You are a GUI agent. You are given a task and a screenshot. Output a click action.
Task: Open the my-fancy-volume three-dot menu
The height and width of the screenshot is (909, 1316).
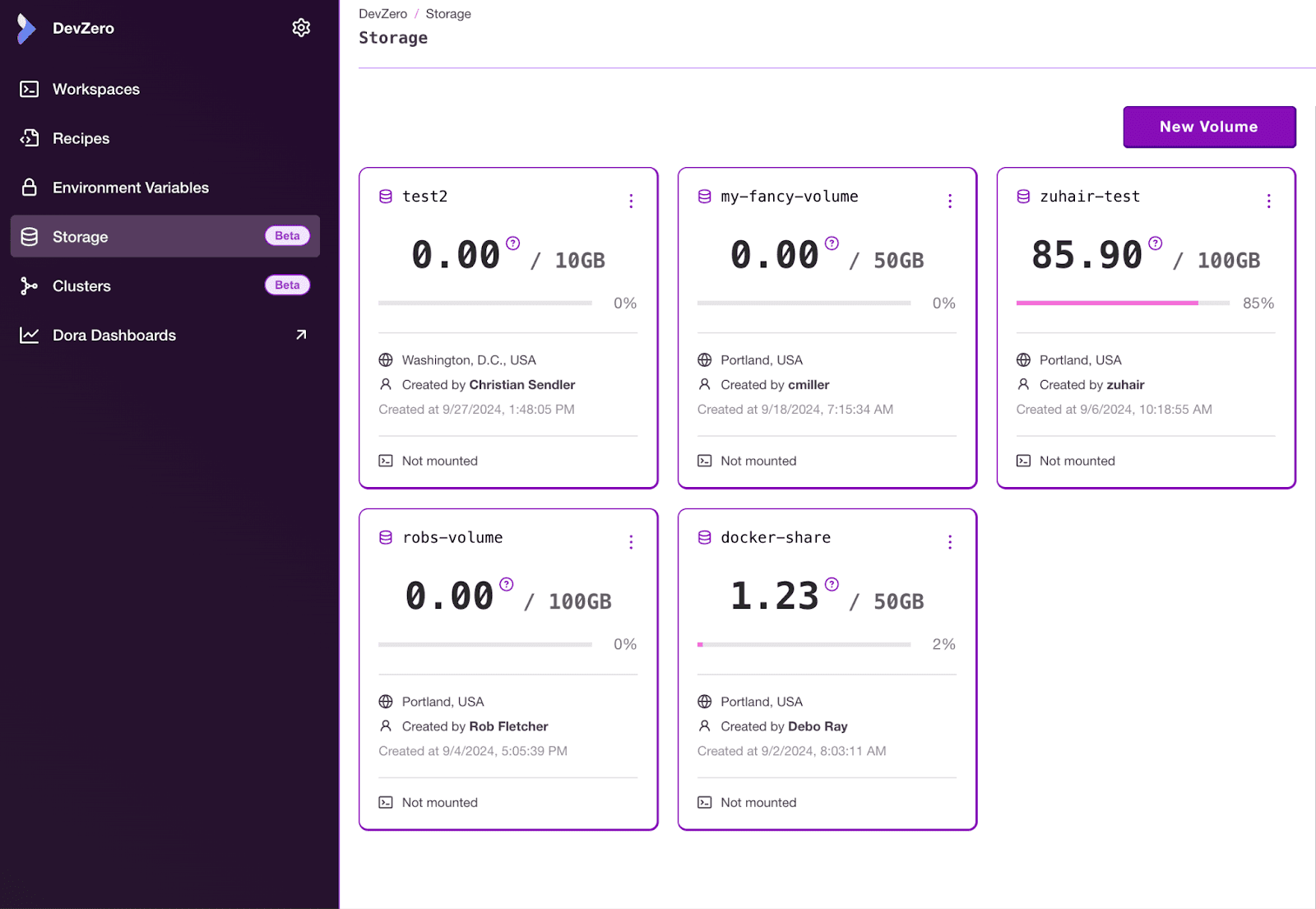950,202
